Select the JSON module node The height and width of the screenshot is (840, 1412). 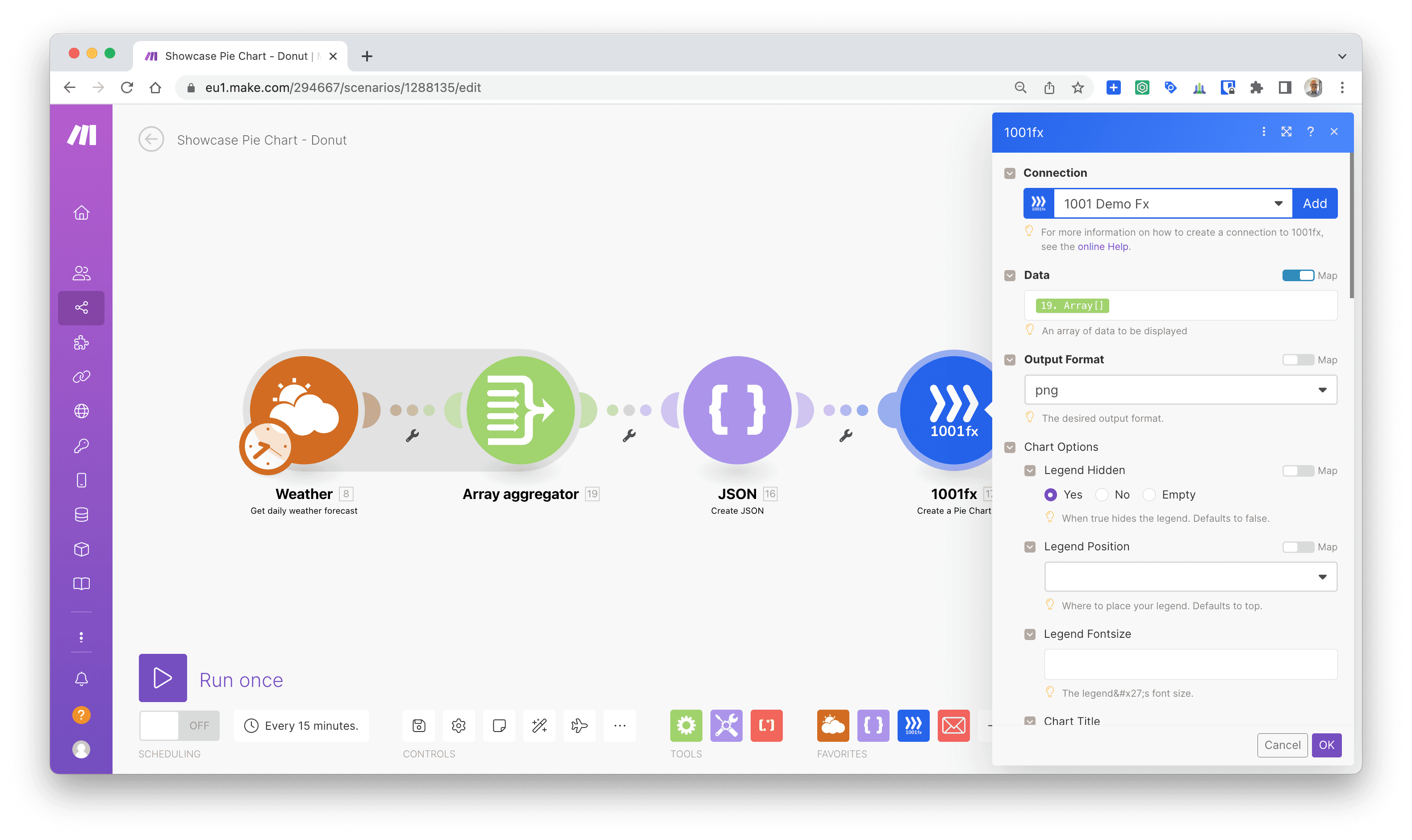pos(736,409)
